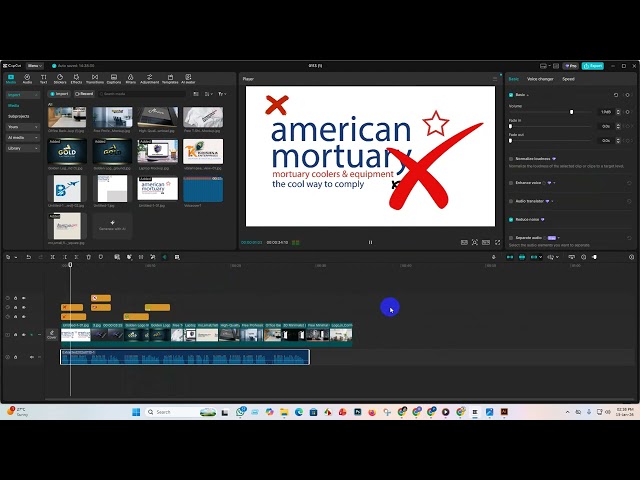This screenshot has width=640, height=480.
Task: Click the Volume slider handle
Action: (x=571, y=112)
